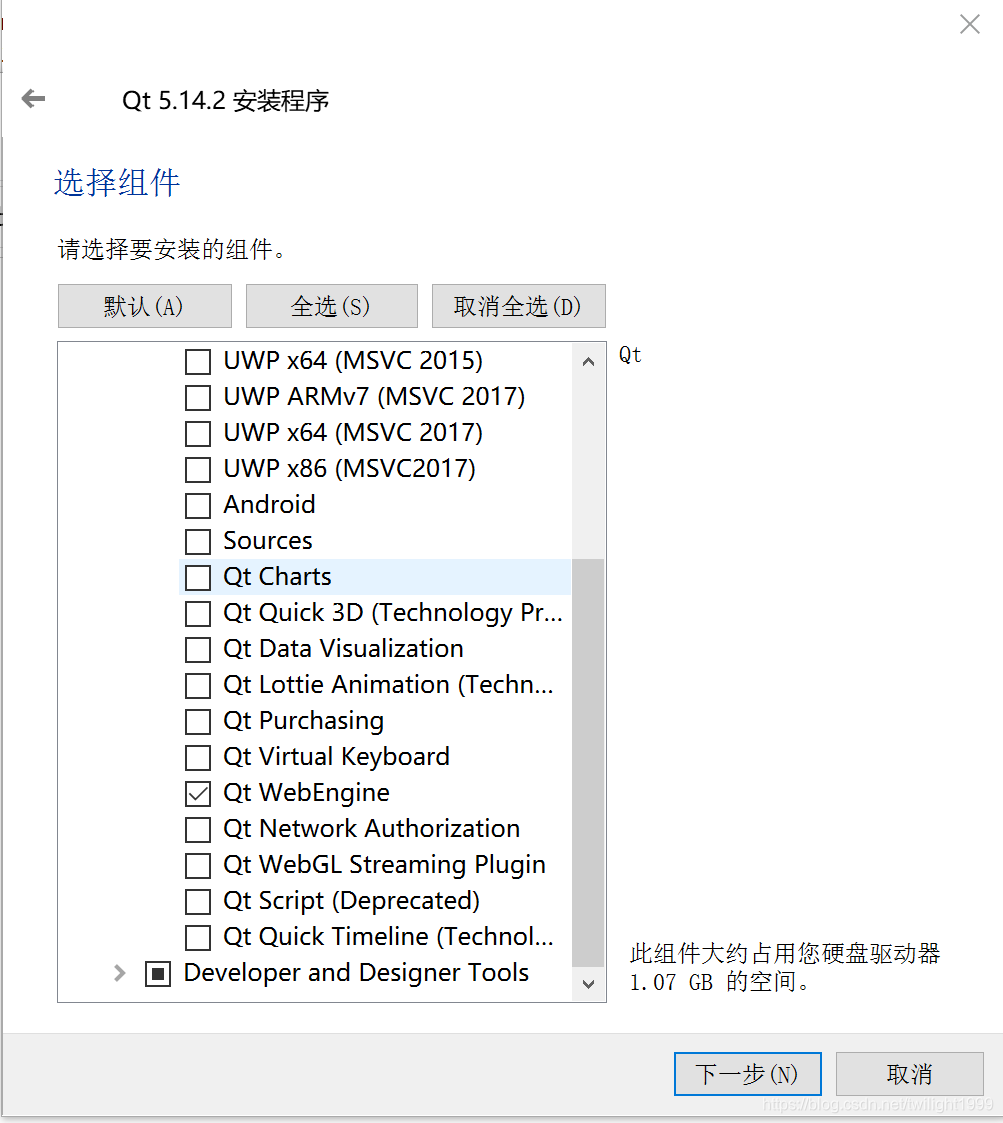Disable the Qt WebEngine component
1003x1123 pixels.
tap(197, 793)
